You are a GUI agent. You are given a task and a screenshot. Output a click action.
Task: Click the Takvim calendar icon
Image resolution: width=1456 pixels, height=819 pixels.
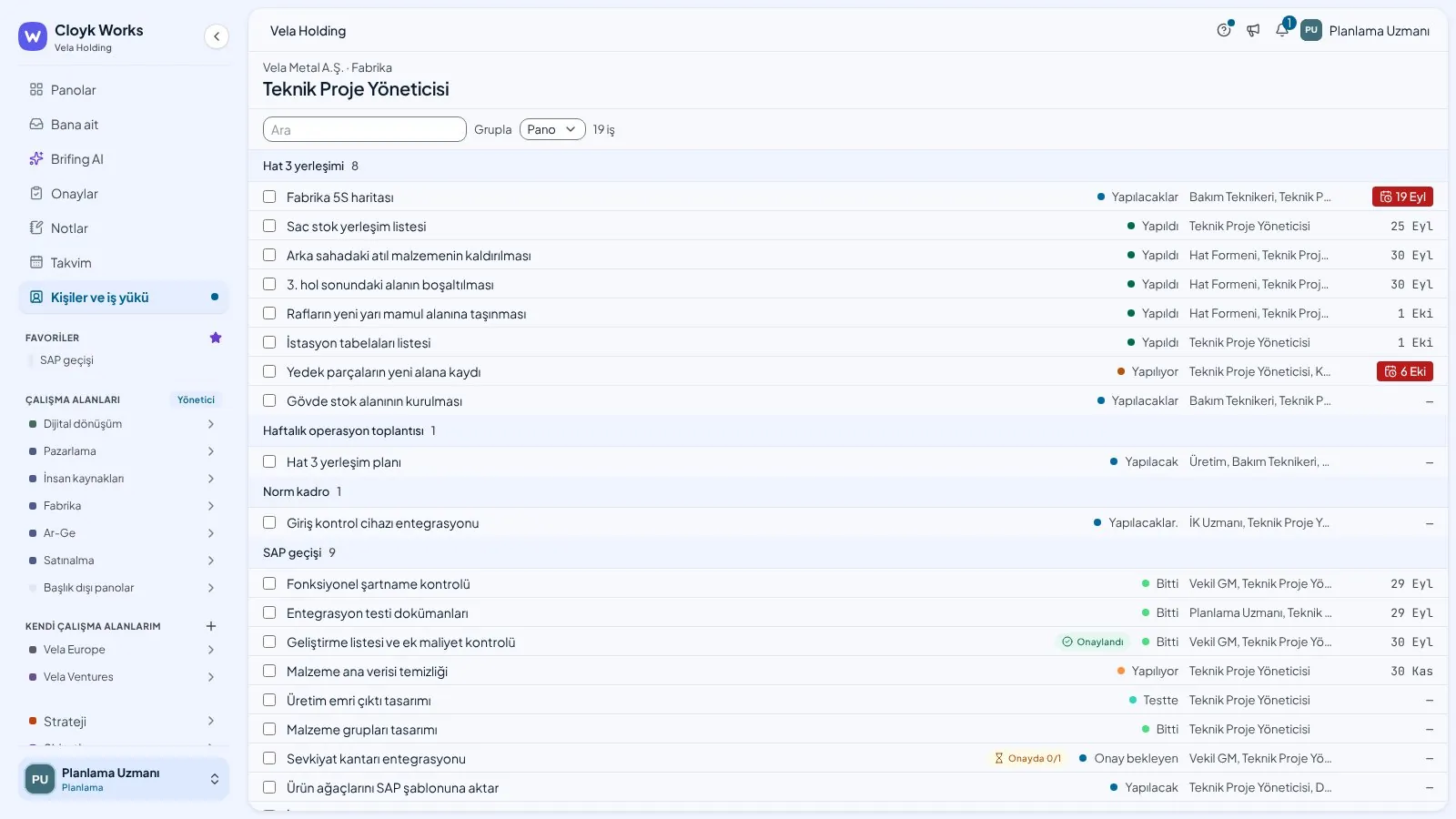click(36, 262)
